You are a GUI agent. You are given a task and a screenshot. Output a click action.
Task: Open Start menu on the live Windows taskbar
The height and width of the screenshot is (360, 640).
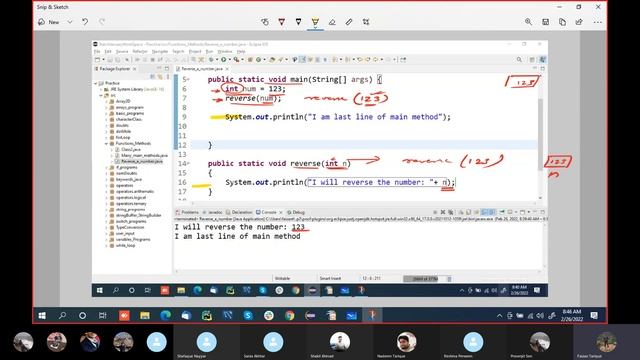pyautogui.click(x=42, y=315)
